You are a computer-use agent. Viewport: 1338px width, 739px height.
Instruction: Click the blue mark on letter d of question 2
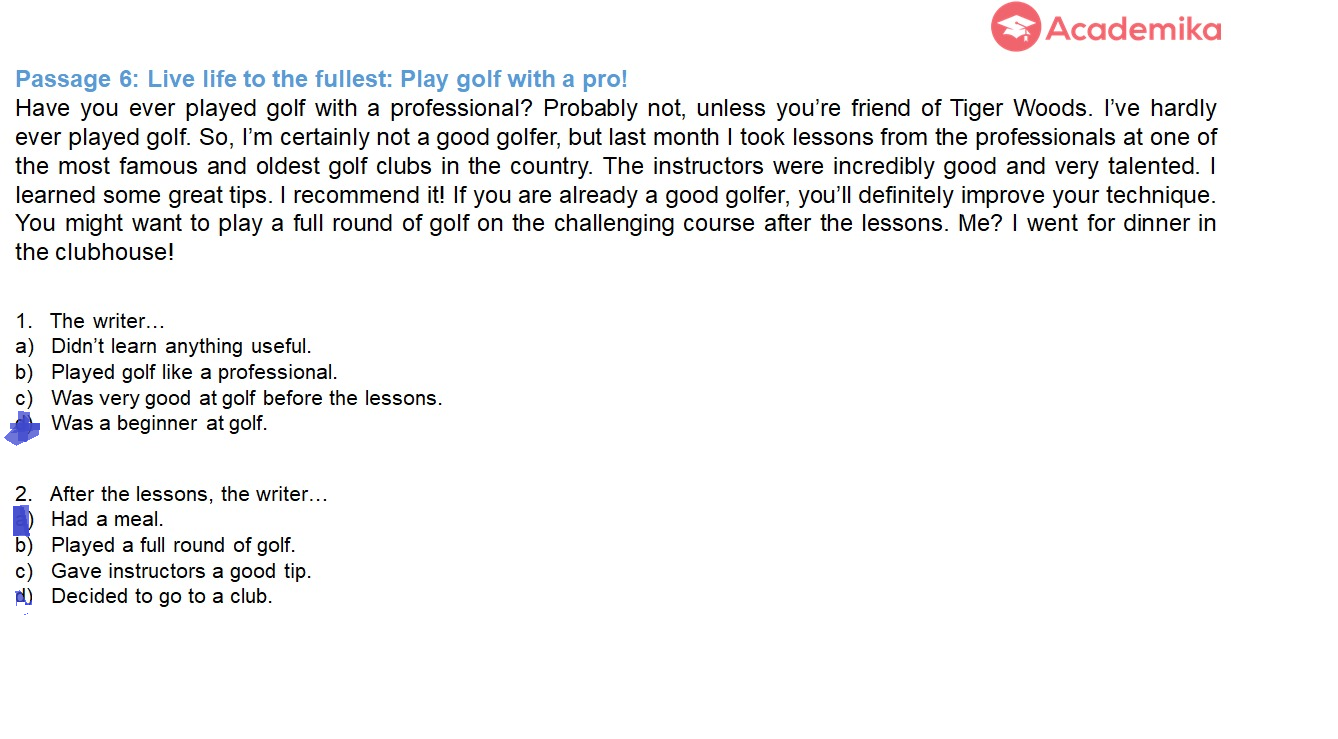(22, 597)
